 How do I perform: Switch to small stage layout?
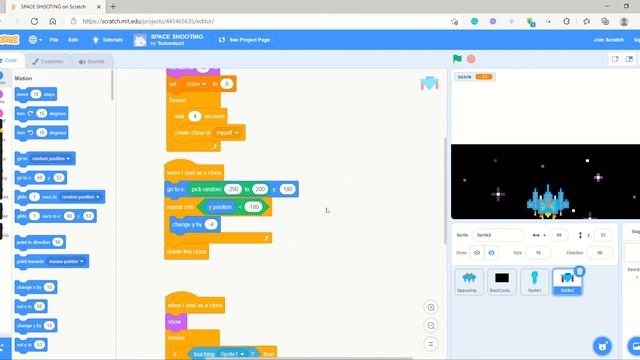pyautogui.click(x=615, y=59)
